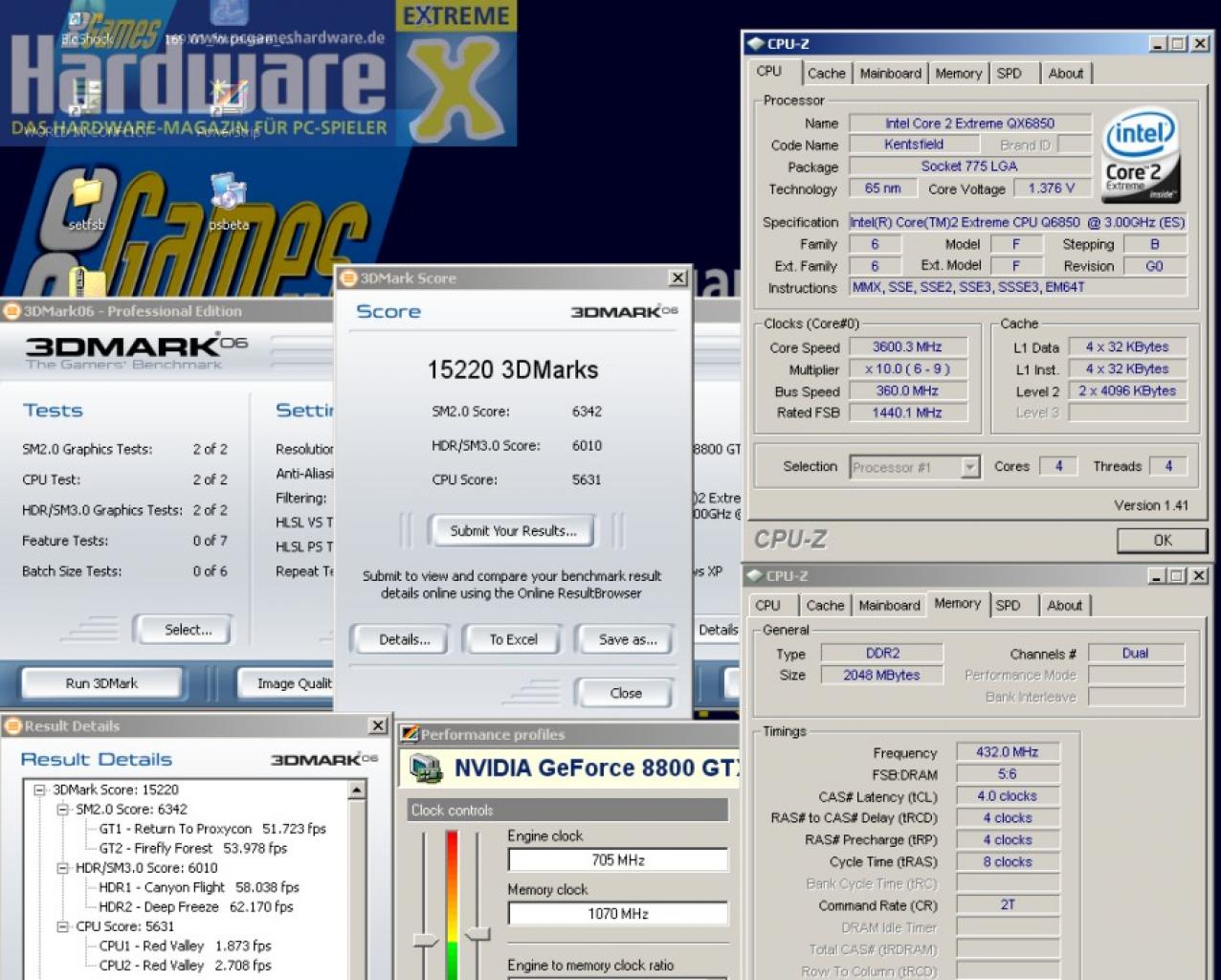1221x980 pixels.
Task: Click the lower CPU-Z window's title icon
Action: pyautogui.click(x=755, y=576)
